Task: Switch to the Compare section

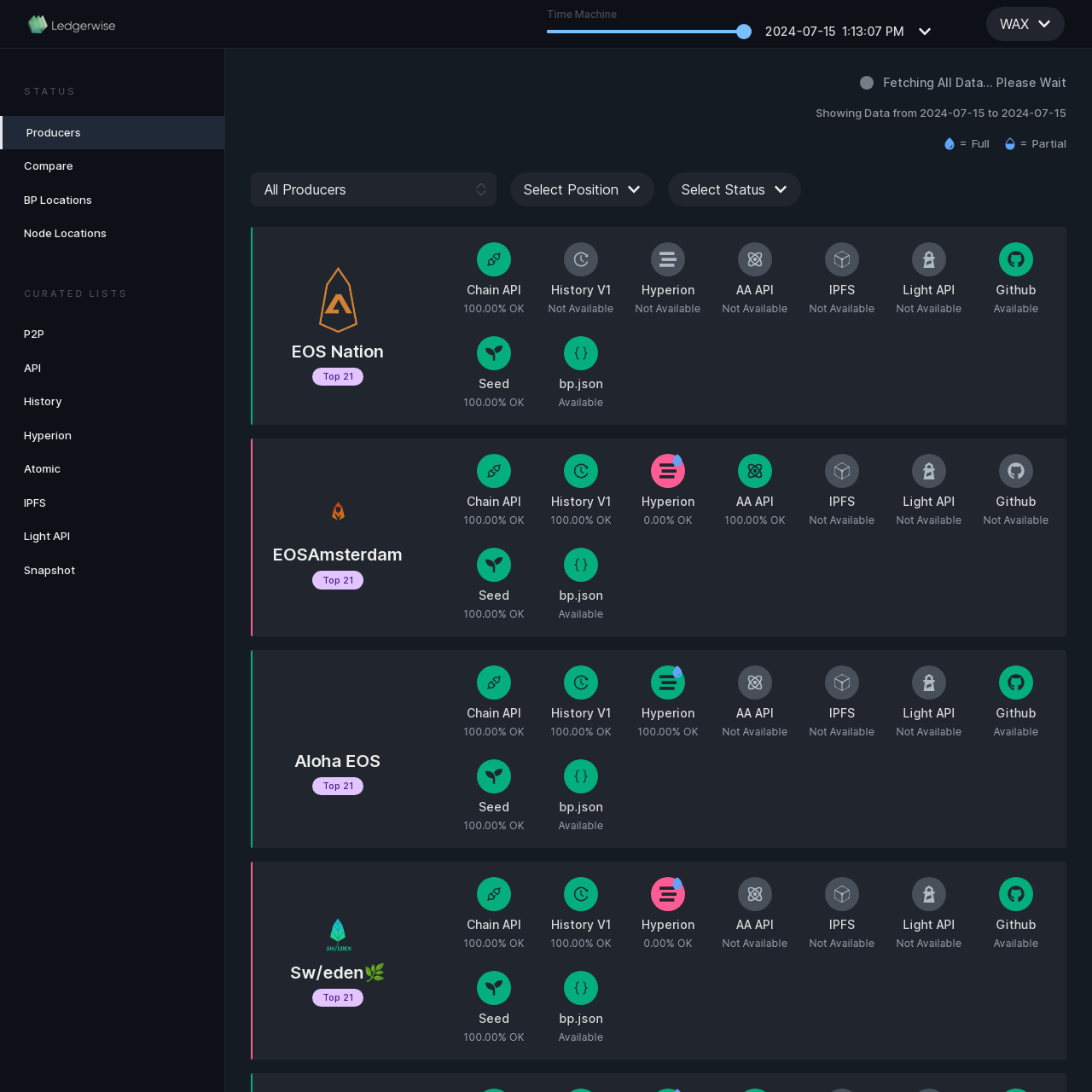Action: pos(48,166)
